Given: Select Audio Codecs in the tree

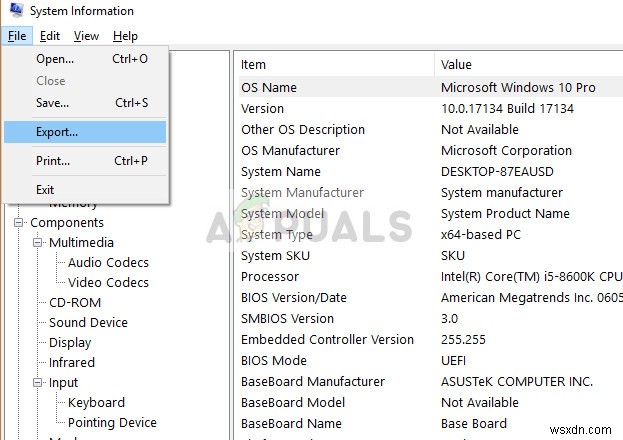Looking at the screenshot, I should [108, 263].
